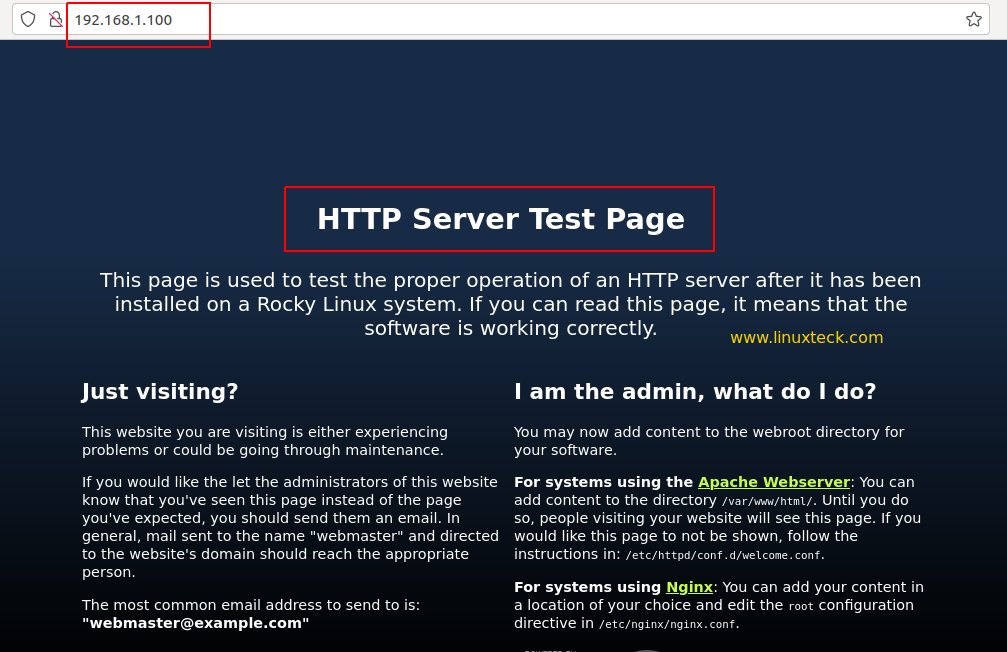Click the I am the admin heading
Viewport: 1007px width, 652px height.
pyautogui.click(x=695, y=391)
